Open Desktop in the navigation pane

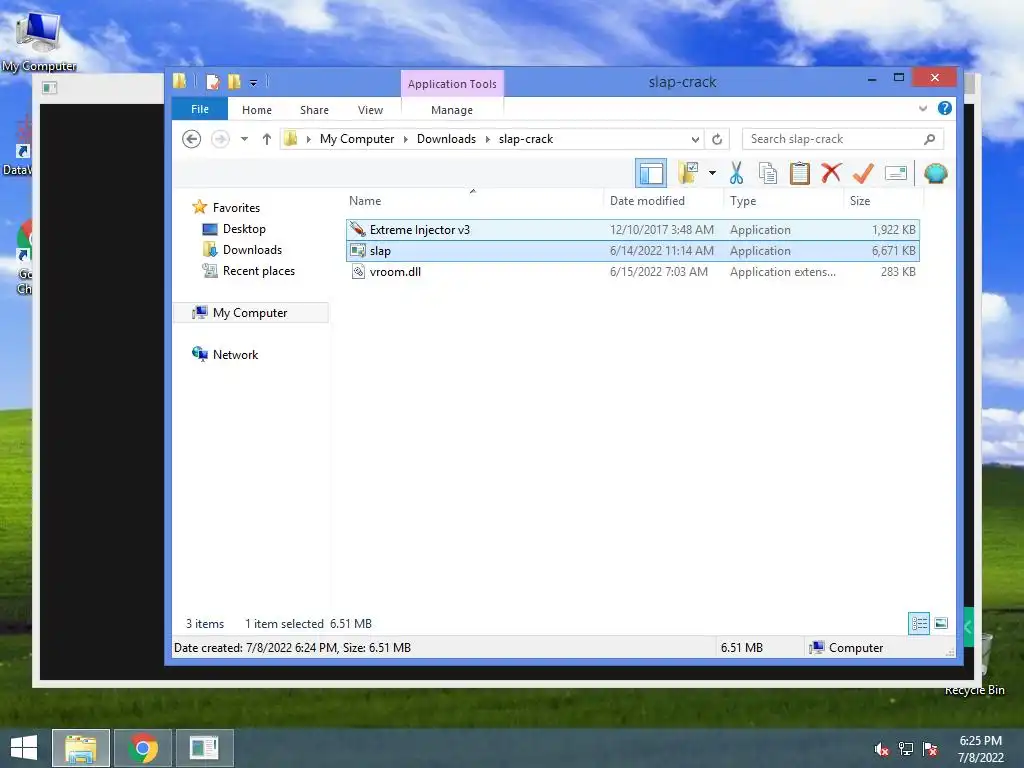[244, 229]
